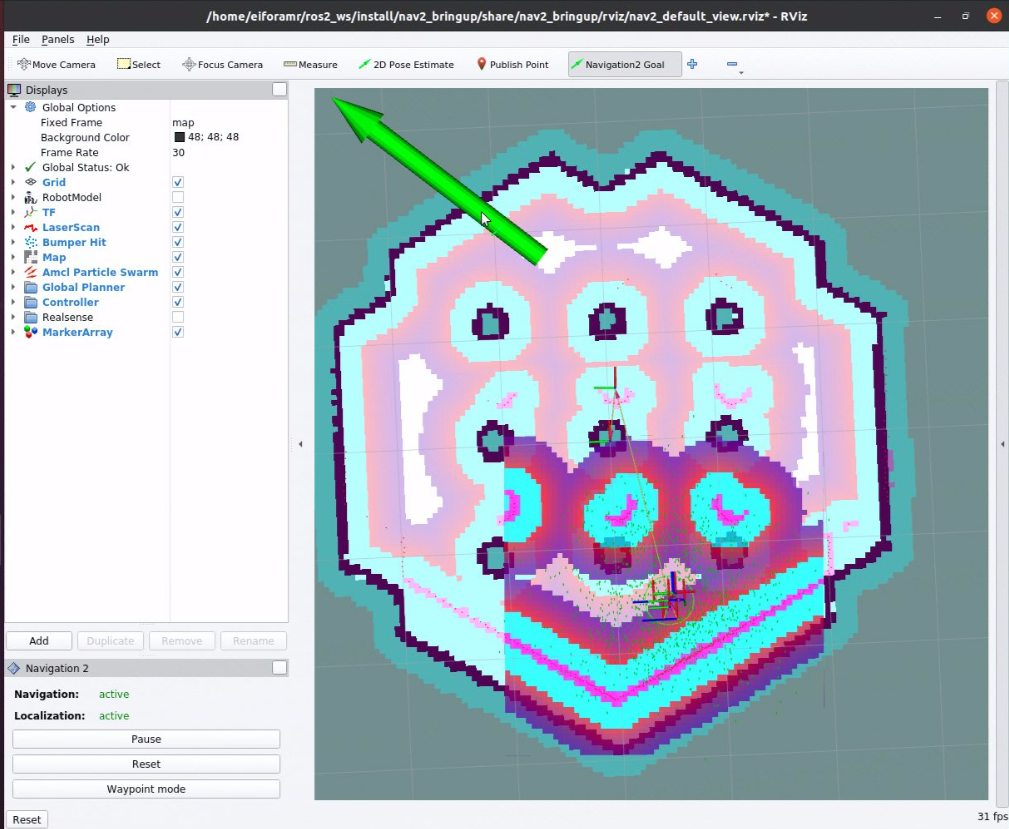Expand the Amcl Particle Swarm entry
Image resolution: width=1009 pixels, height=829 pixels.
coord(13,272)
